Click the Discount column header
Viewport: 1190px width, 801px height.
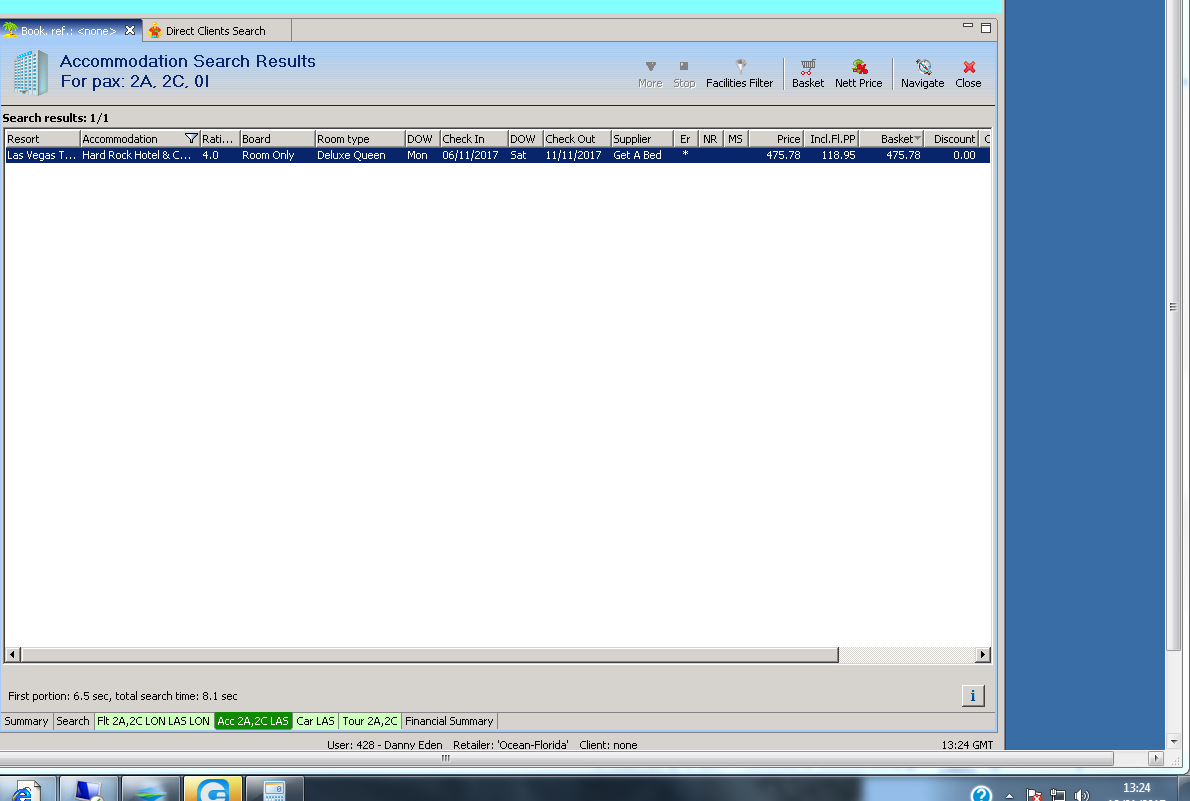click(x=952, y=139)
